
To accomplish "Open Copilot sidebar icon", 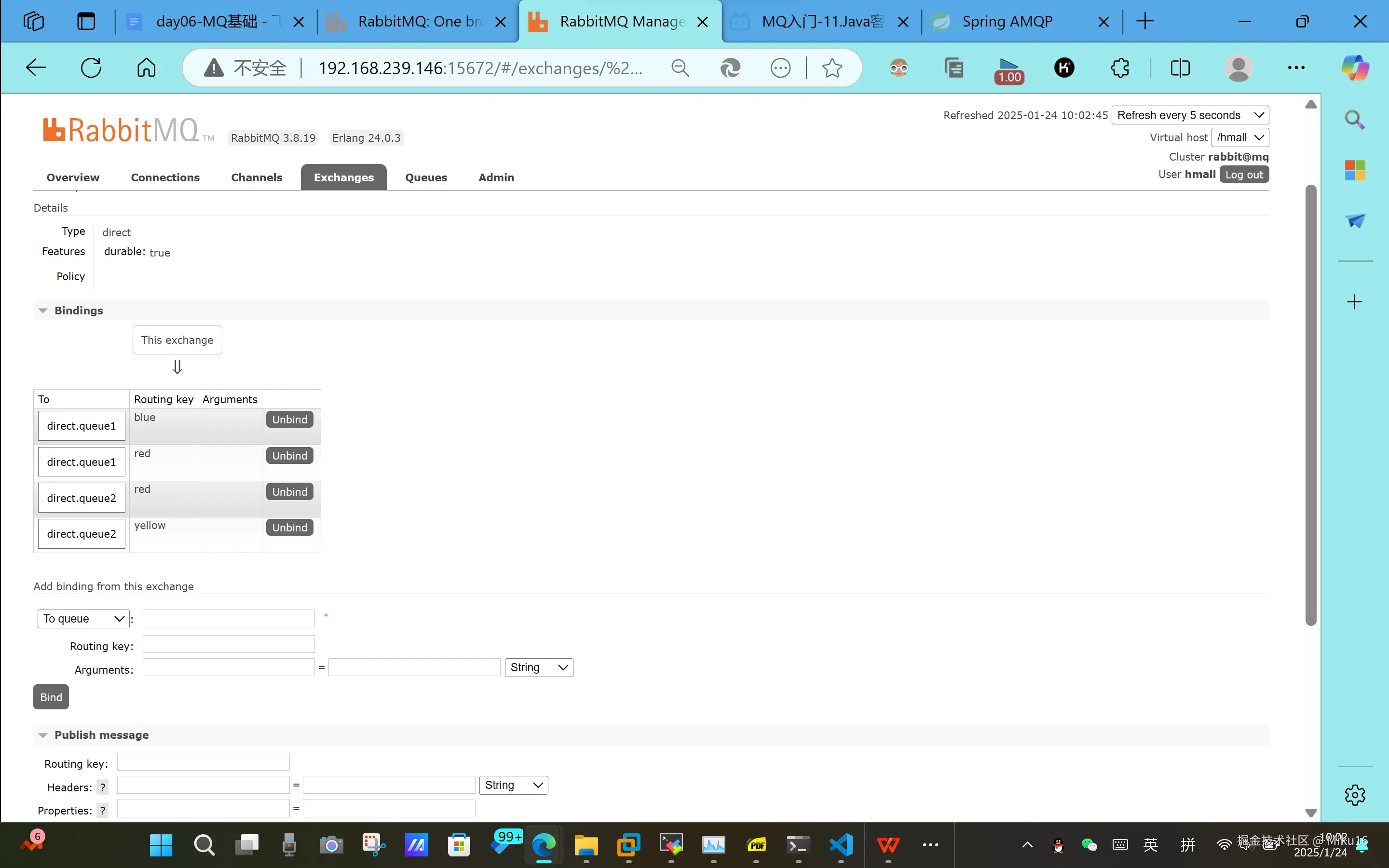I will [1355, 68].
